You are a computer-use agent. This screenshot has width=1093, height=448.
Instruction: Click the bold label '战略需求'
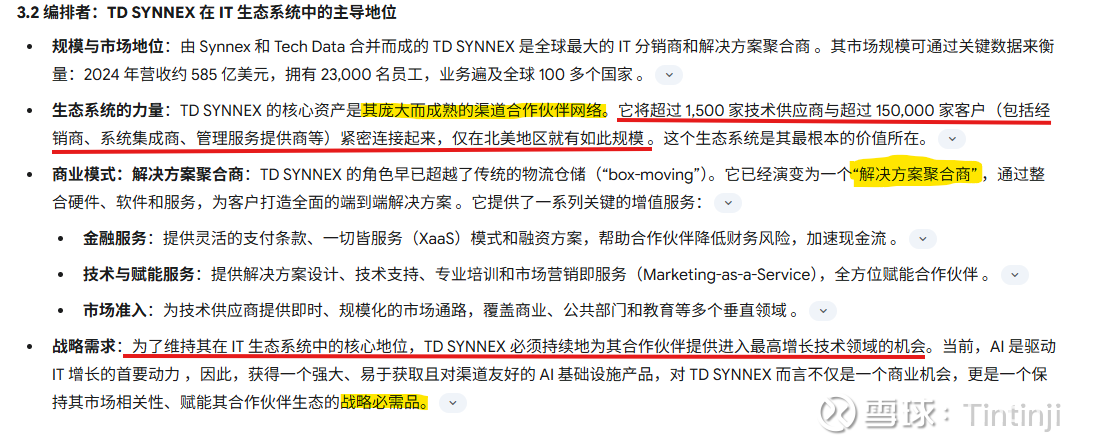(84, 346)
